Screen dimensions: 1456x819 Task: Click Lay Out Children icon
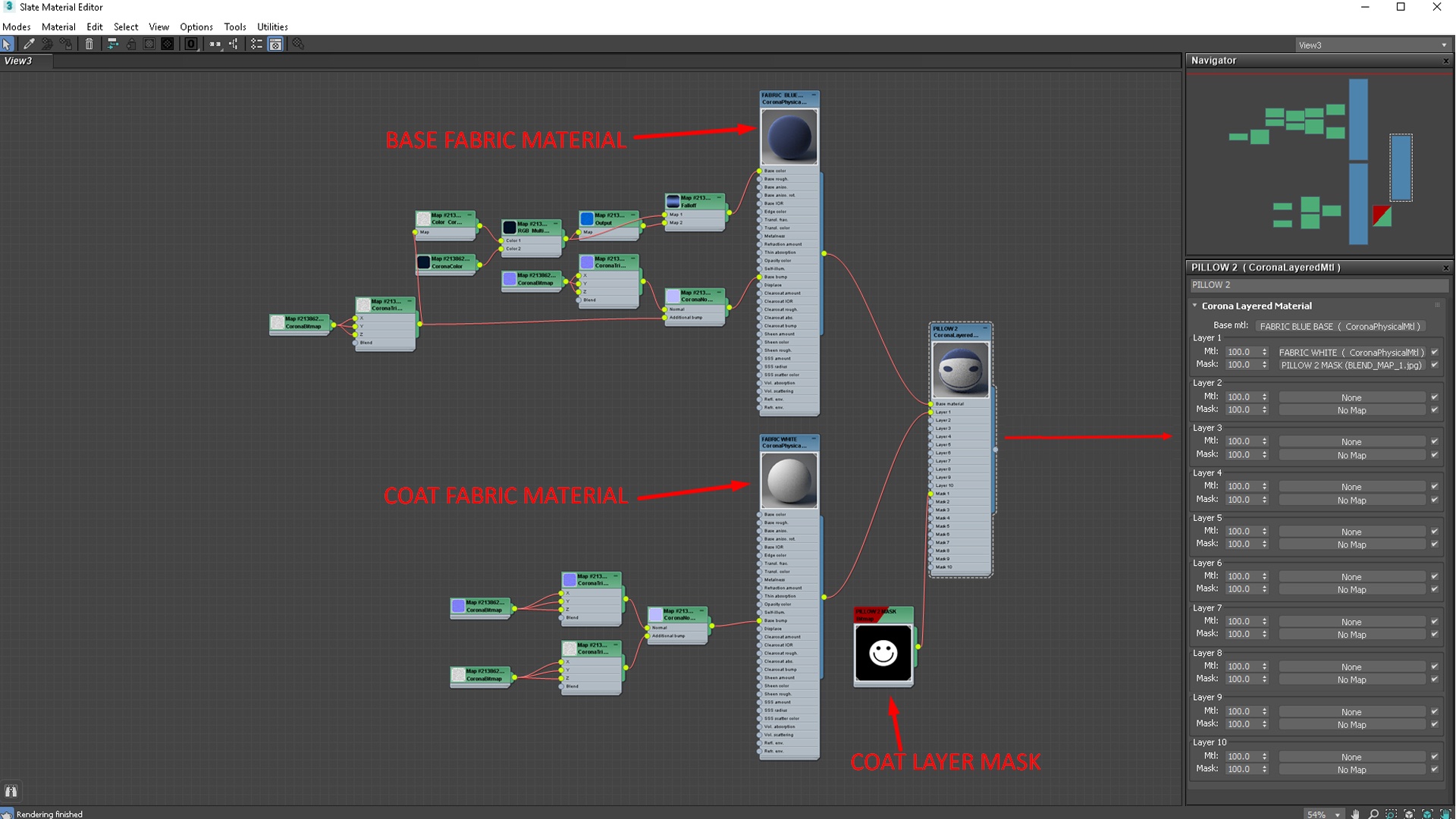point(234,44)
